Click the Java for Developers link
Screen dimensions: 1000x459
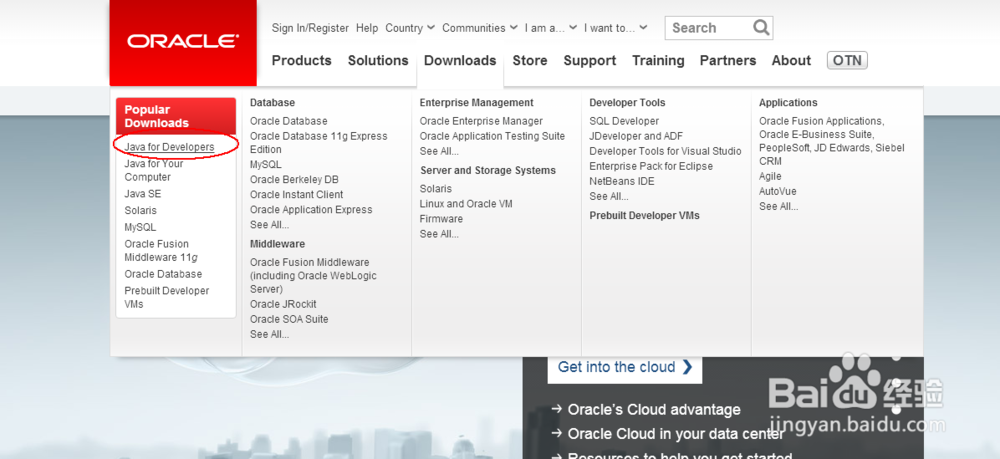169,147
